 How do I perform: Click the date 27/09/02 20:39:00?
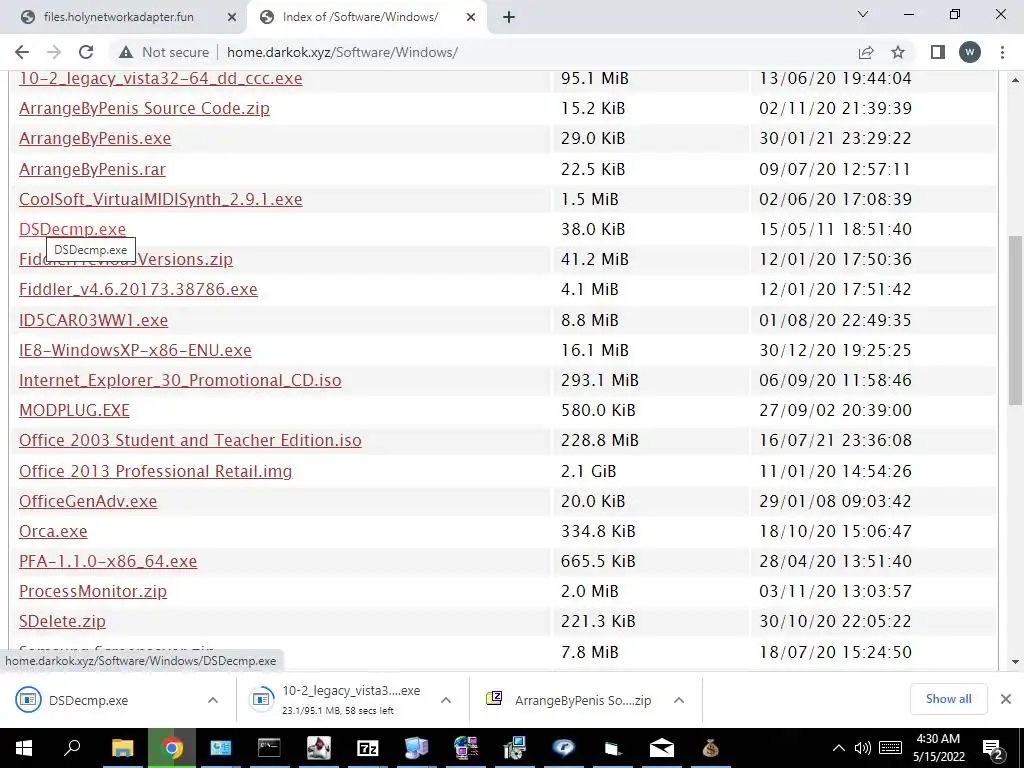pos(835,410)
